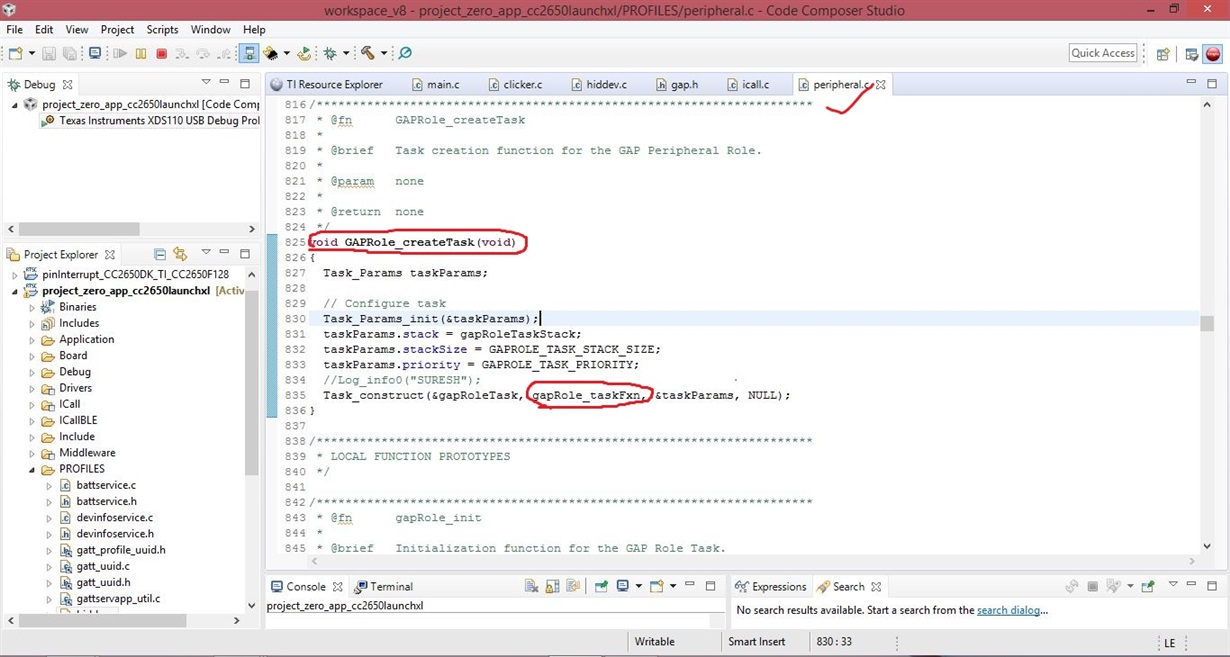Click the Clear Console icon

click(531, 586)
